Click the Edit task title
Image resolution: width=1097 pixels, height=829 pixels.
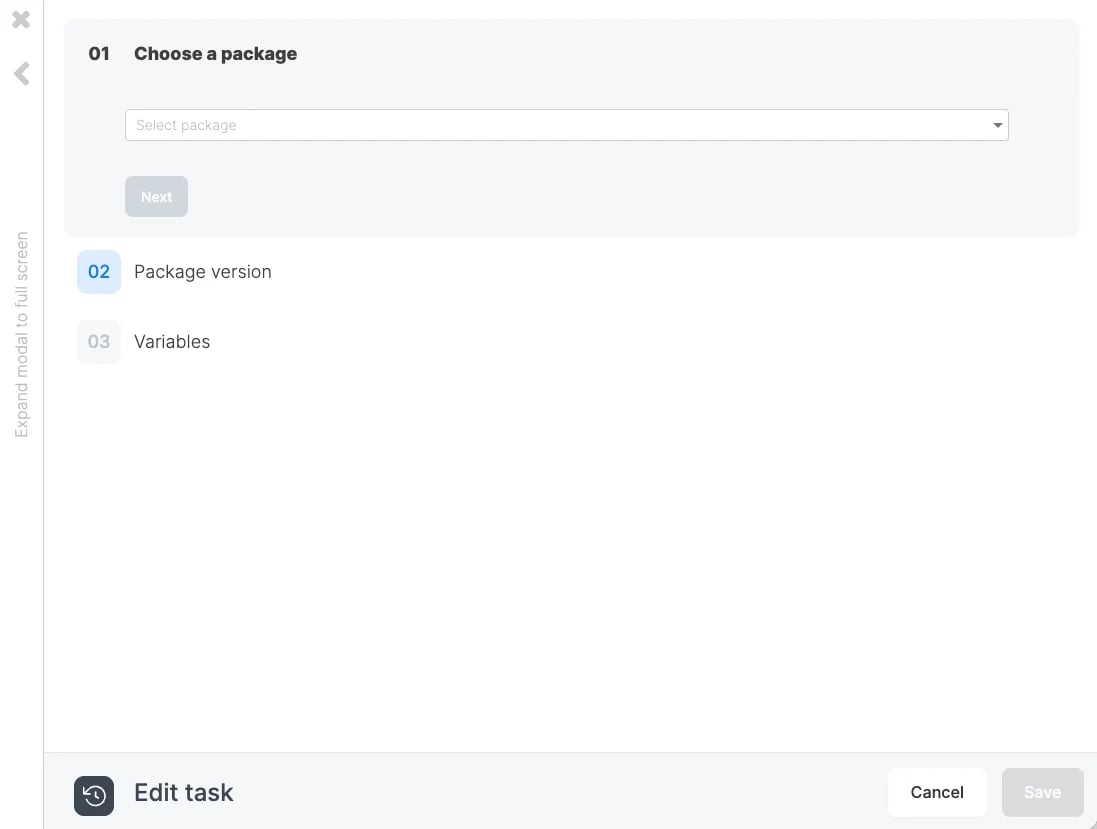pyautogui.click(x=183, y=793)
